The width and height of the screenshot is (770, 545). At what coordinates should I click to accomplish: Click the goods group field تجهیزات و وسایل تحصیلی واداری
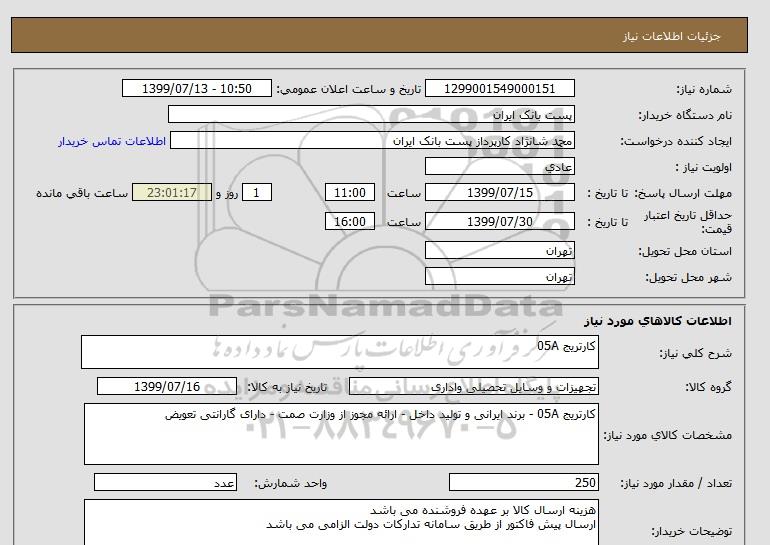(474, 386)
